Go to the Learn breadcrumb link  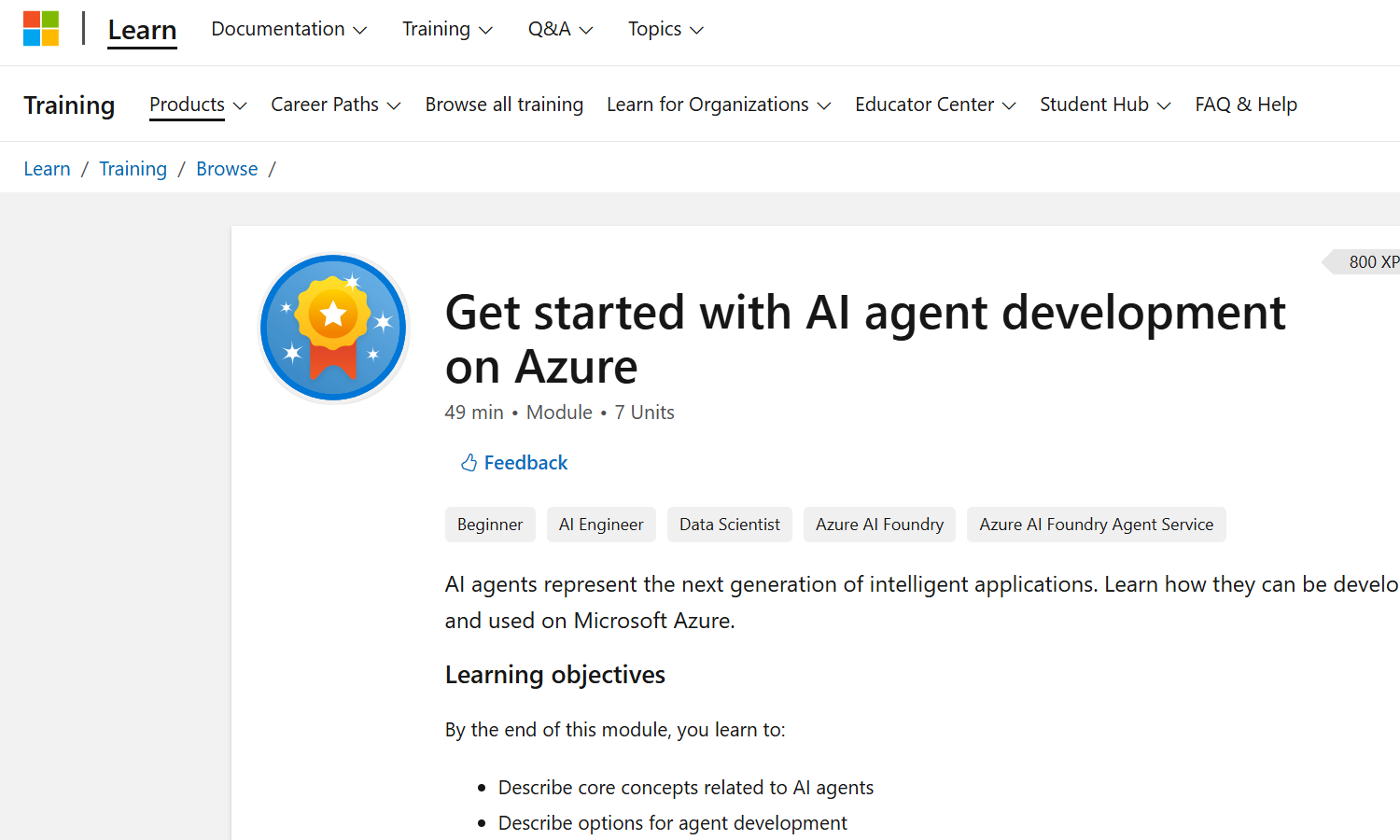point(47,169)
